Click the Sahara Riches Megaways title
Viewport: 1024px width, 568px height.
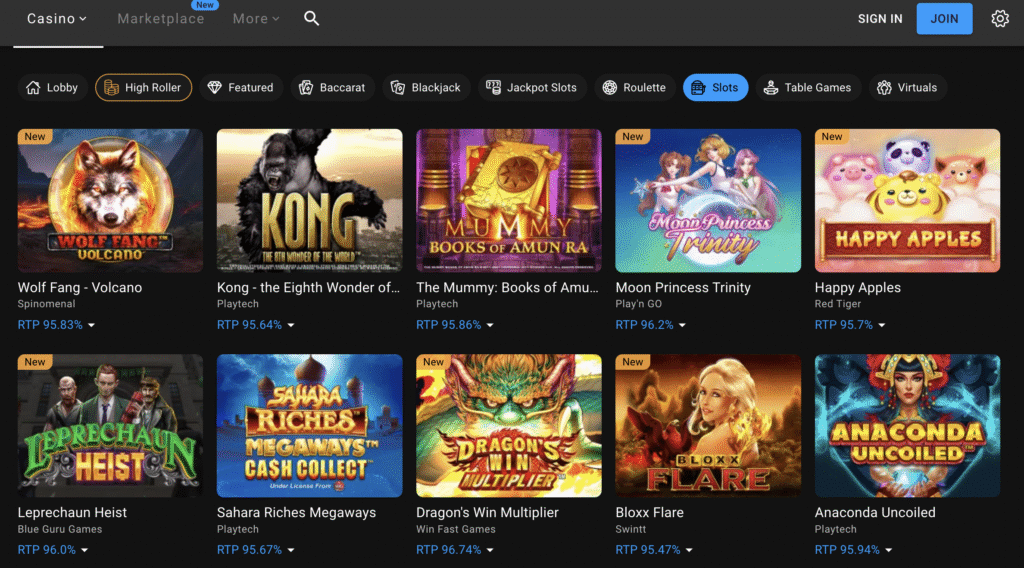(x=296, y=513)
